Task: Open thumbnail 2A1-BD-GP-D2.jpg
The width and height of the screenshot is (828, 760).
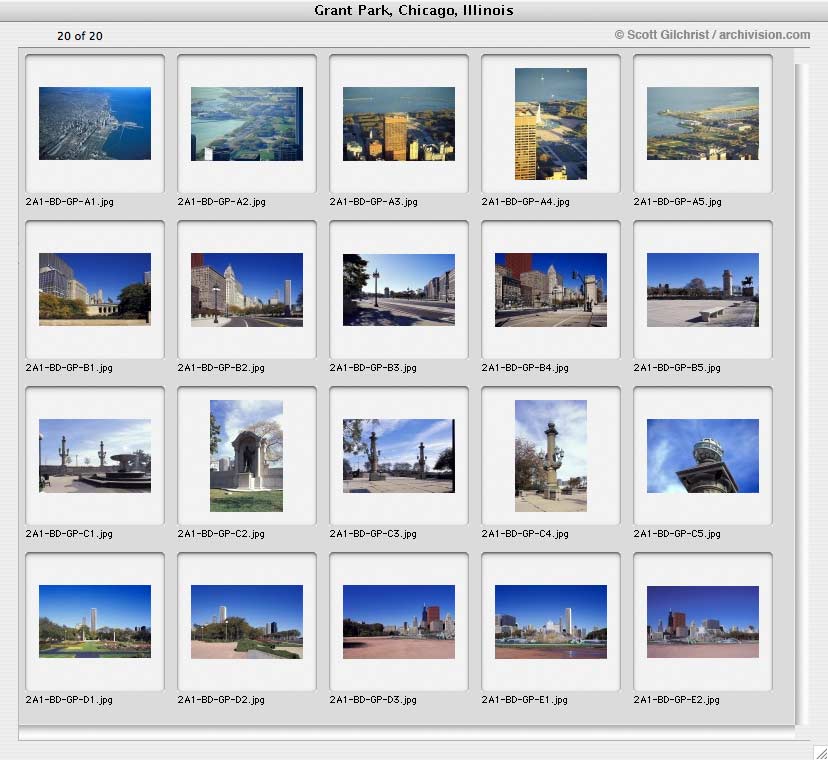Action: (247, 622)
